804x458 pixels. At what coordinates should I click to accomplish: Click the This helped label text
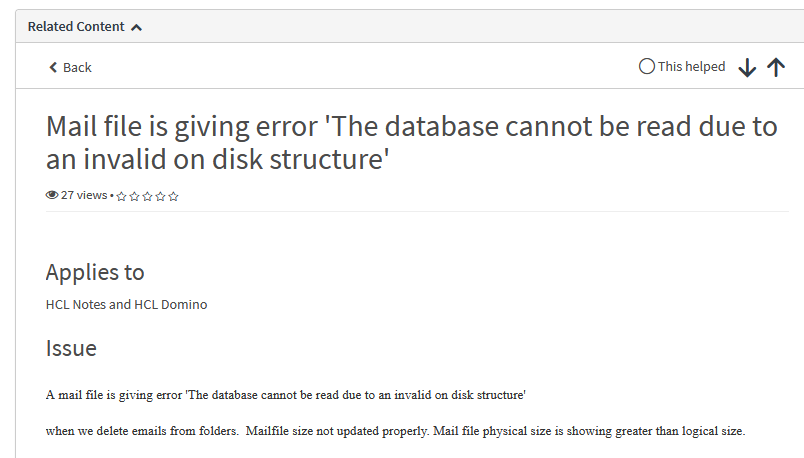(691, 66)
